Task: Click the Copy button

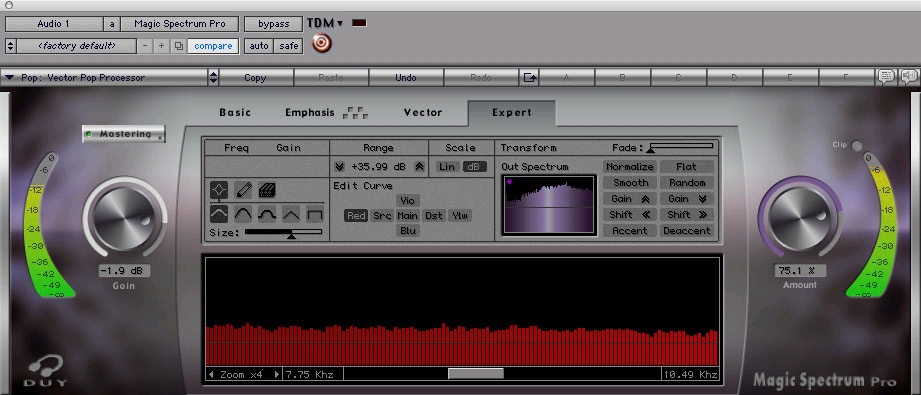Action: pos(256,78)
